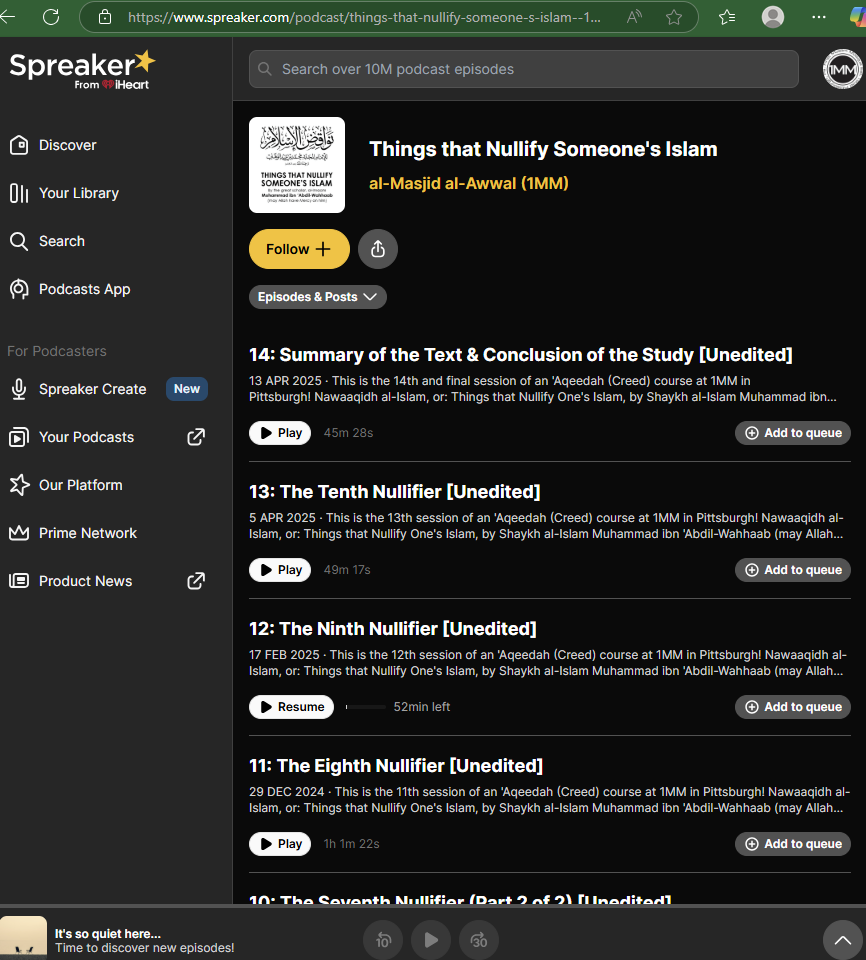Click '52min left' text

tap(421, 707)
